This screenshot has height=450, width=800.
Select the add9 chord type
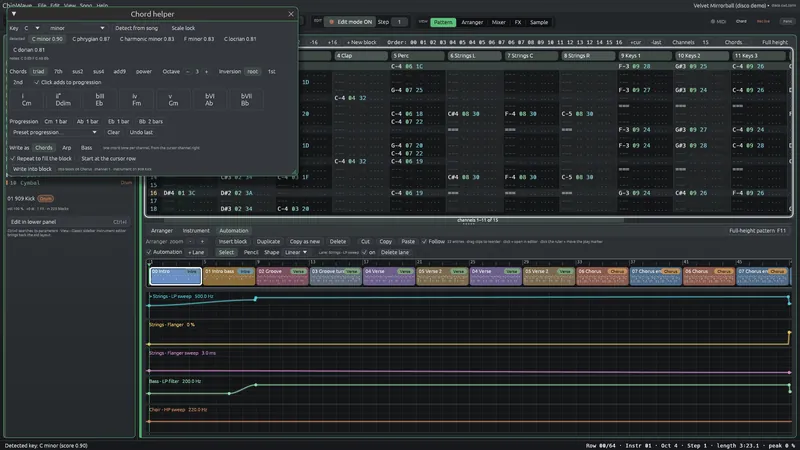pos(119,71)
